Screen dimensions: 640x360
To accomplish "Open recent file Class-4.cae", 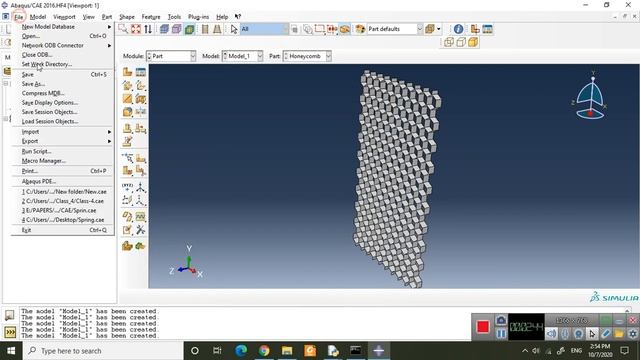I will [63, 201].
